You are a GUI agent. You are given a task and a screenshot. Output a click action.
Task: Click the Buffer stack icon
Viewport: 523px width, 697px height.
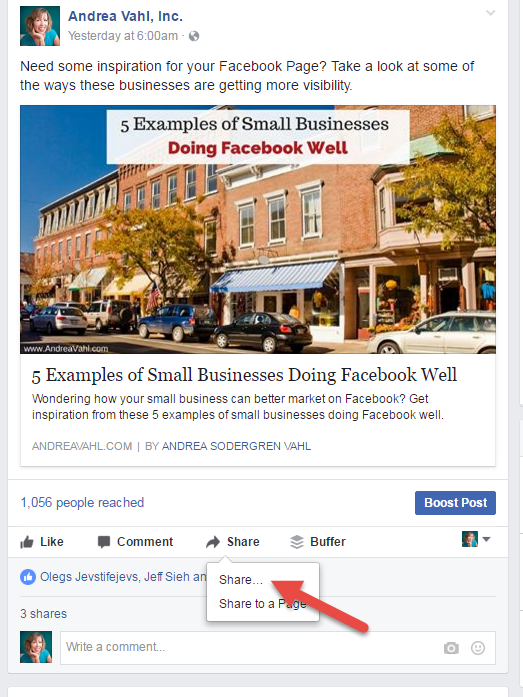pos(296,542)
